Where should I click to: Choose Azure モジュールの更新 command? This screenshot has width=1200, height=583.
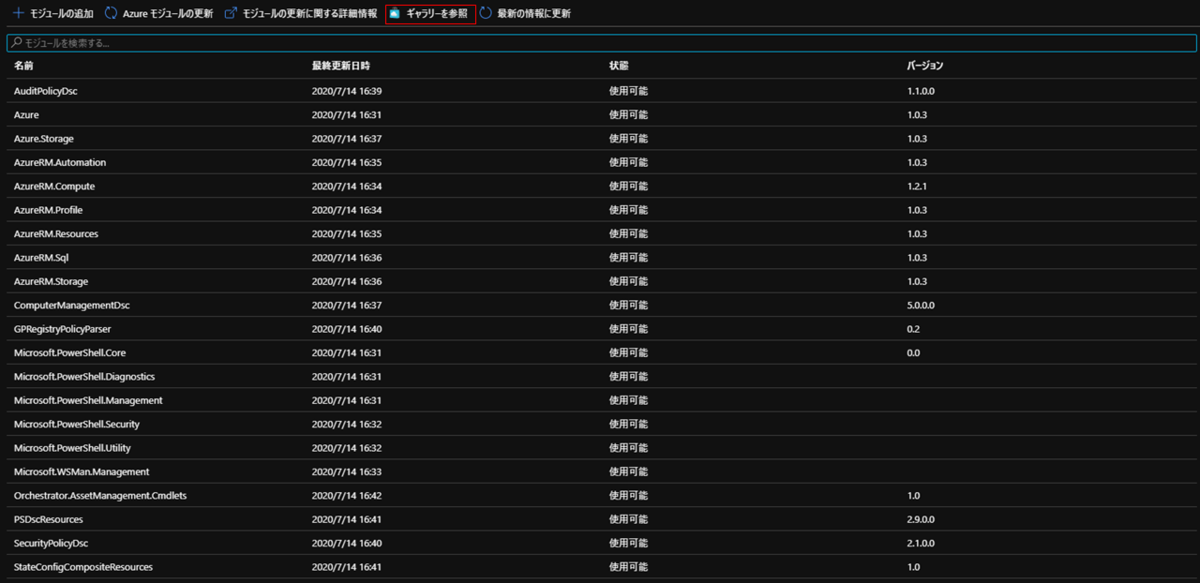(x=167, y=13)
